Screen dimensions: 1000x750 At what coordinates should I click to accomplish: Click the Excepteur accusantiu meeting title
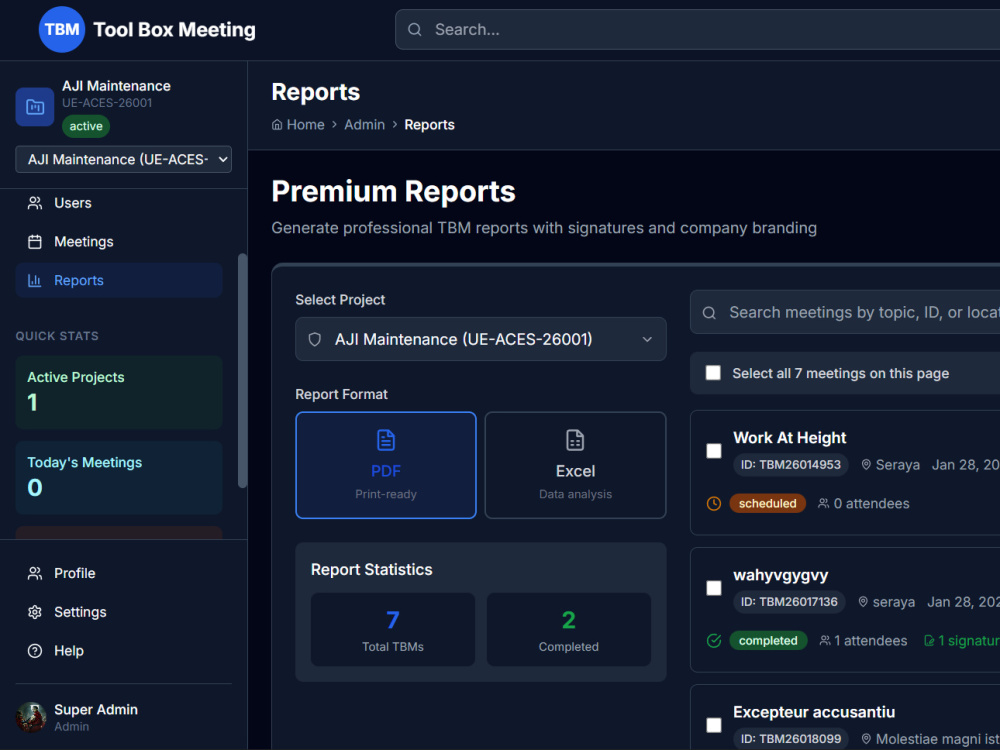[x=814, y=712]
